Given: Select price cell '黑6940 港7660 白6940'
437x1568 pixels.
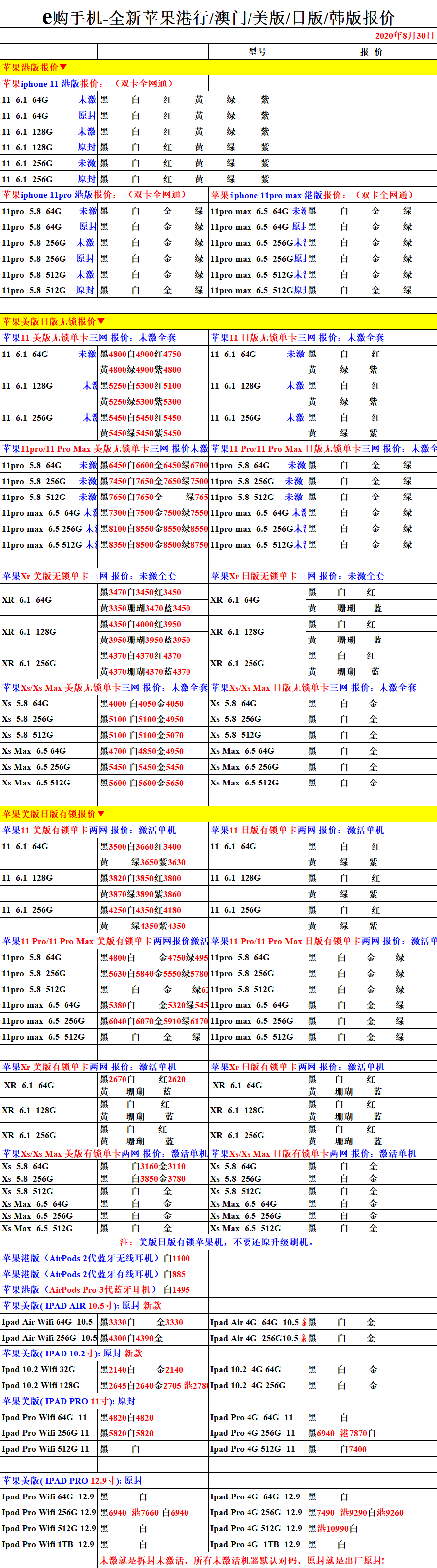Looking at the screenshot, I should [153, 1512].
